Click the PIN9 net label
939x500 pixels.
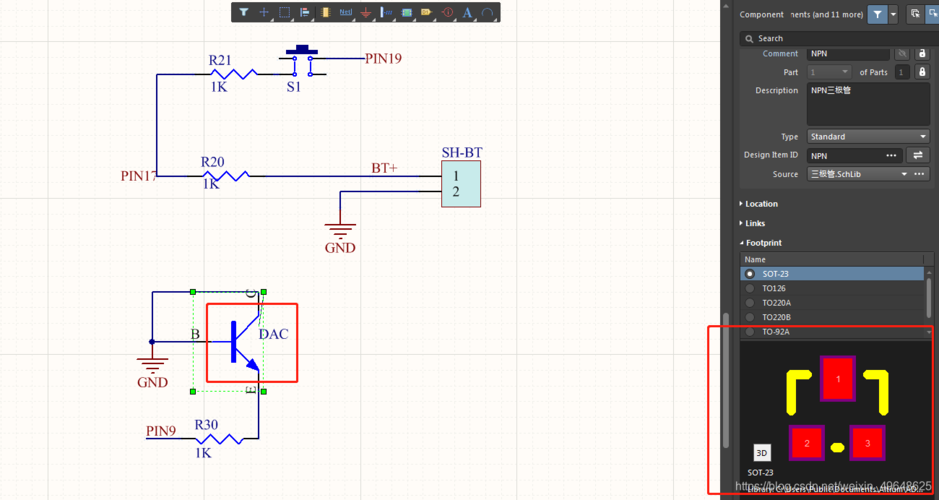coord(161,431)
